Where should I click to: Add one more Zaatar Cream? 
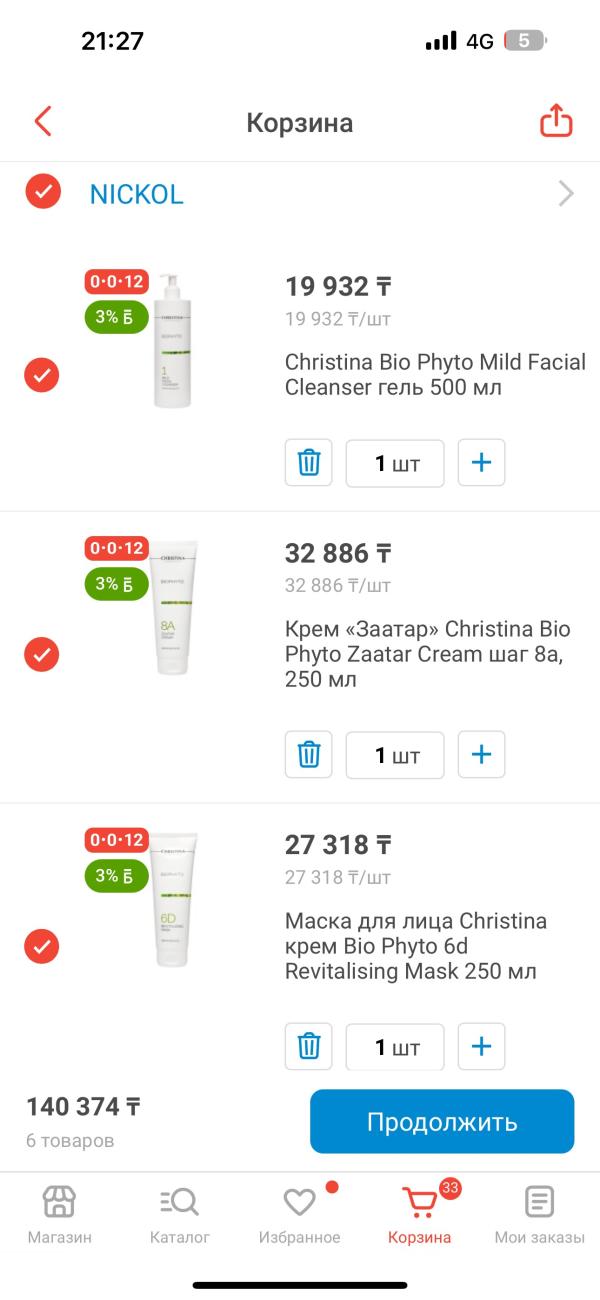481,755
